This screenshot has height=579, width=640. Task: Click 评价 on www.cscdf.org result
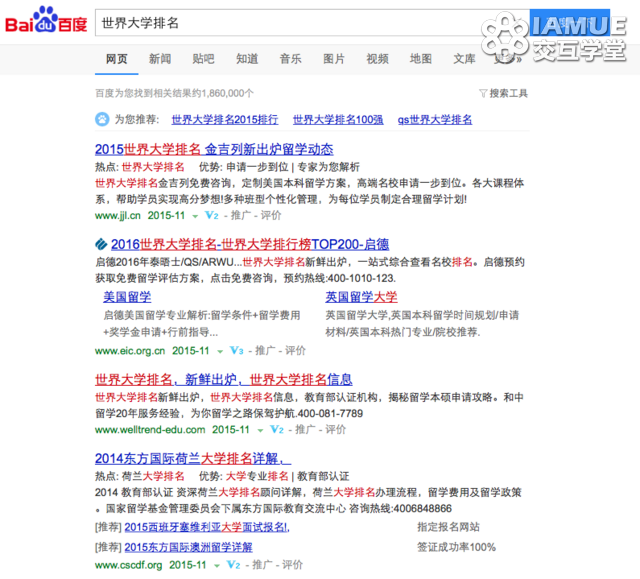tap(292, 565)
